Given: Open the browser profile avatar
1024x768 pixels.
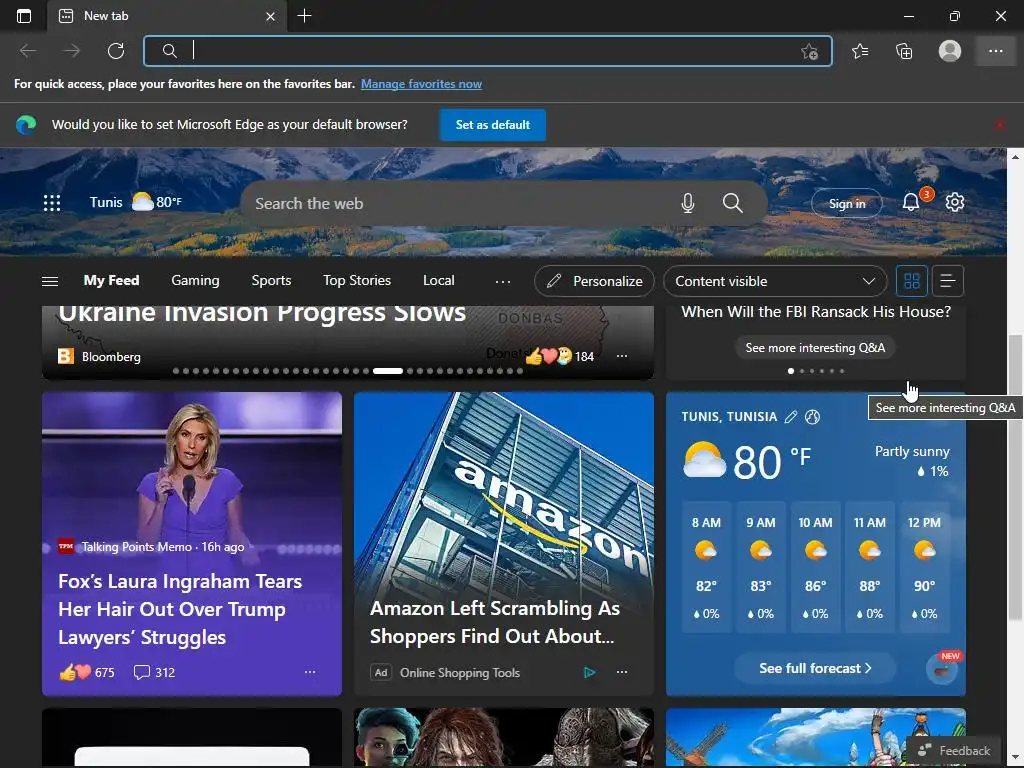Looking at the screenshot, I should coord(950,51).
